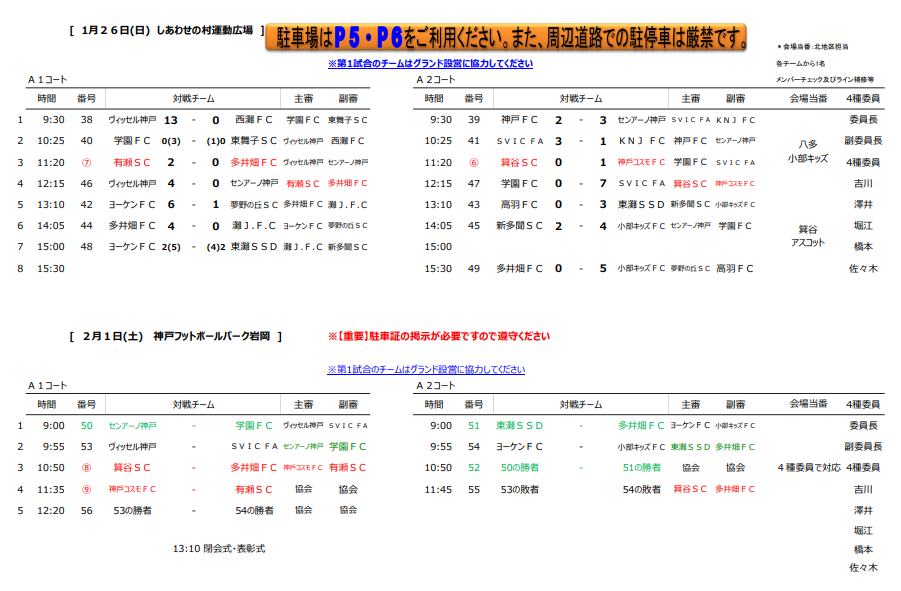Click the 54の敗者 cell
Image resolution: width=901 pixels, height=591 pixels.
click(x=641, y=489)
